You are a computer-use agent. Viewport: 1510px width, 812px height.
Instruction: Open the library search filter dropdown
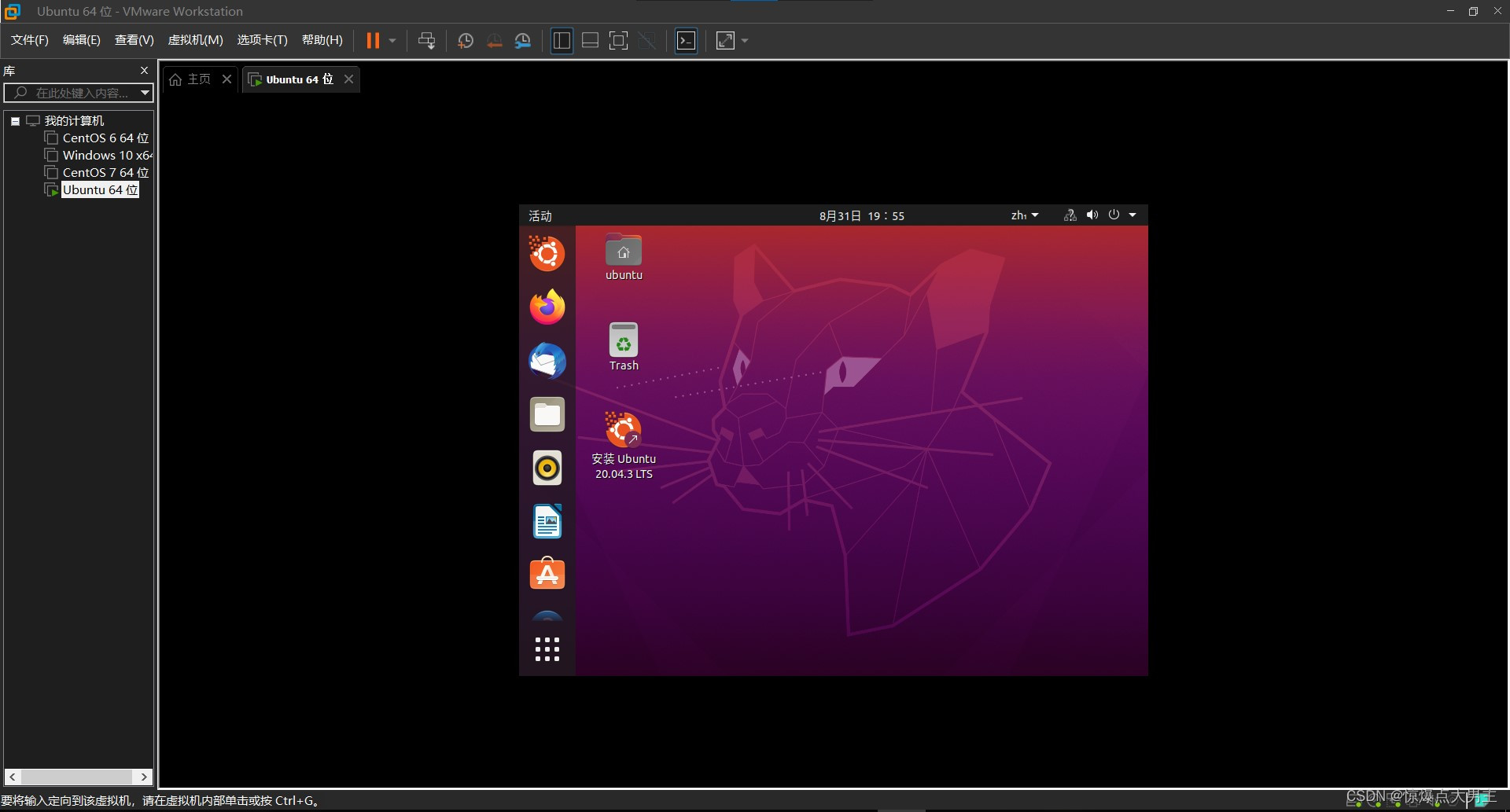point(145,93)
